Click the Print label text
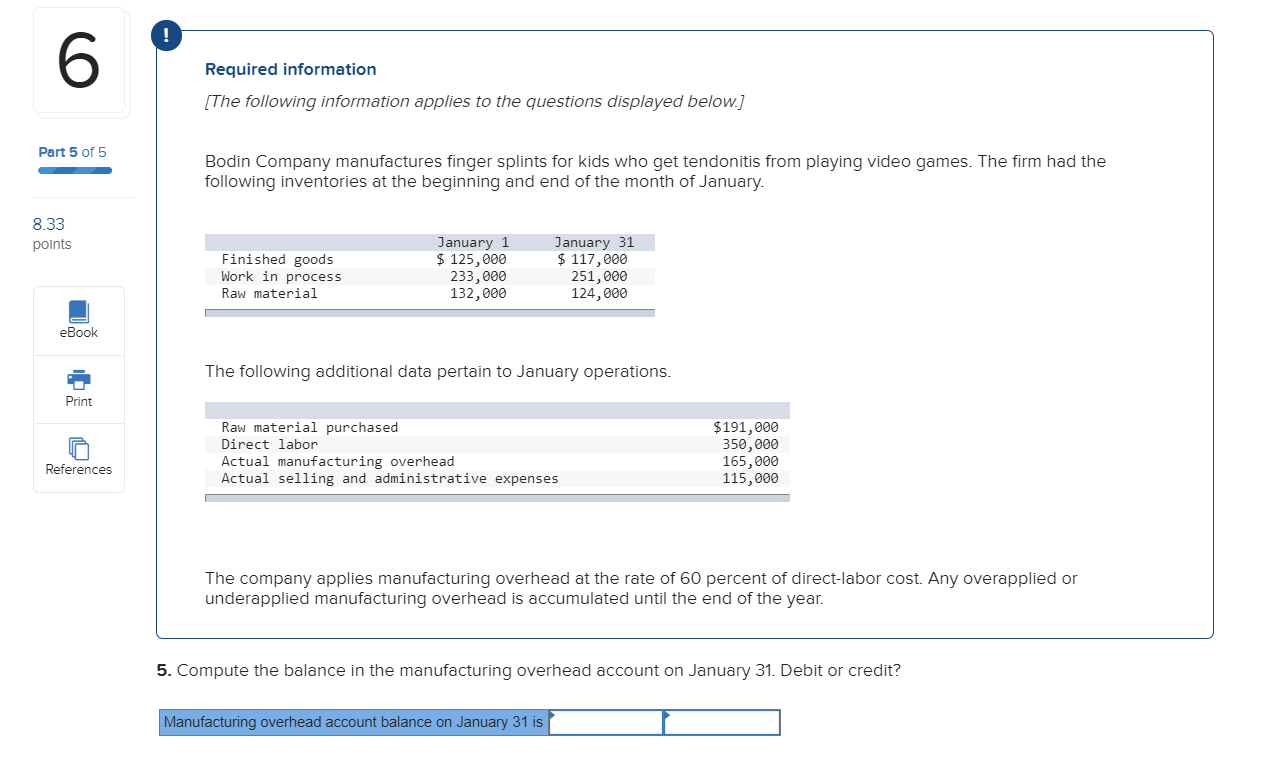The image size is (1277, 769). pyautogui.click(x=79, y=402)
